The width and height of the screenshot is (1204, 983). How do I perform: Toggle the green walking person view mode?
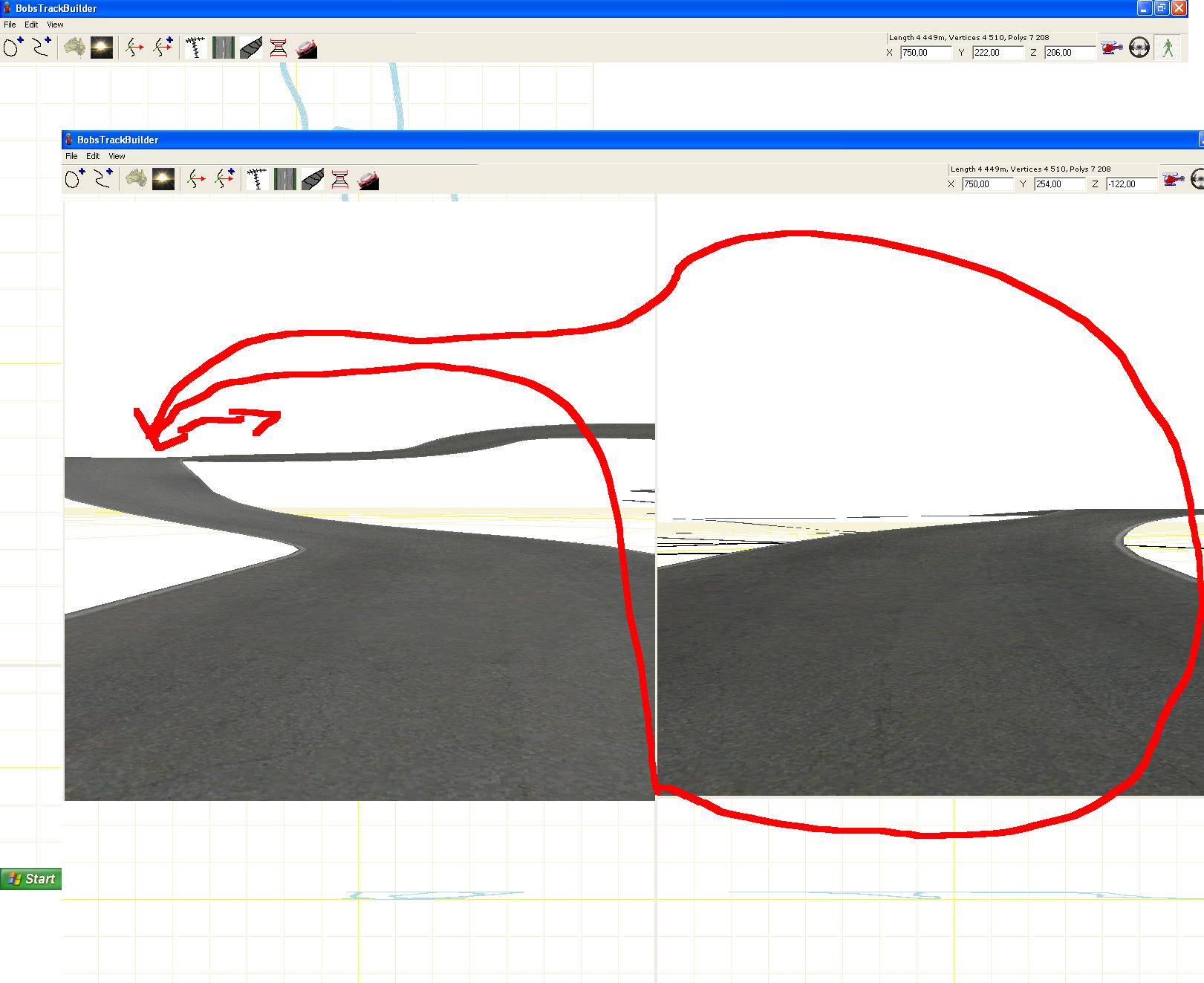(x=1168, y=49)
